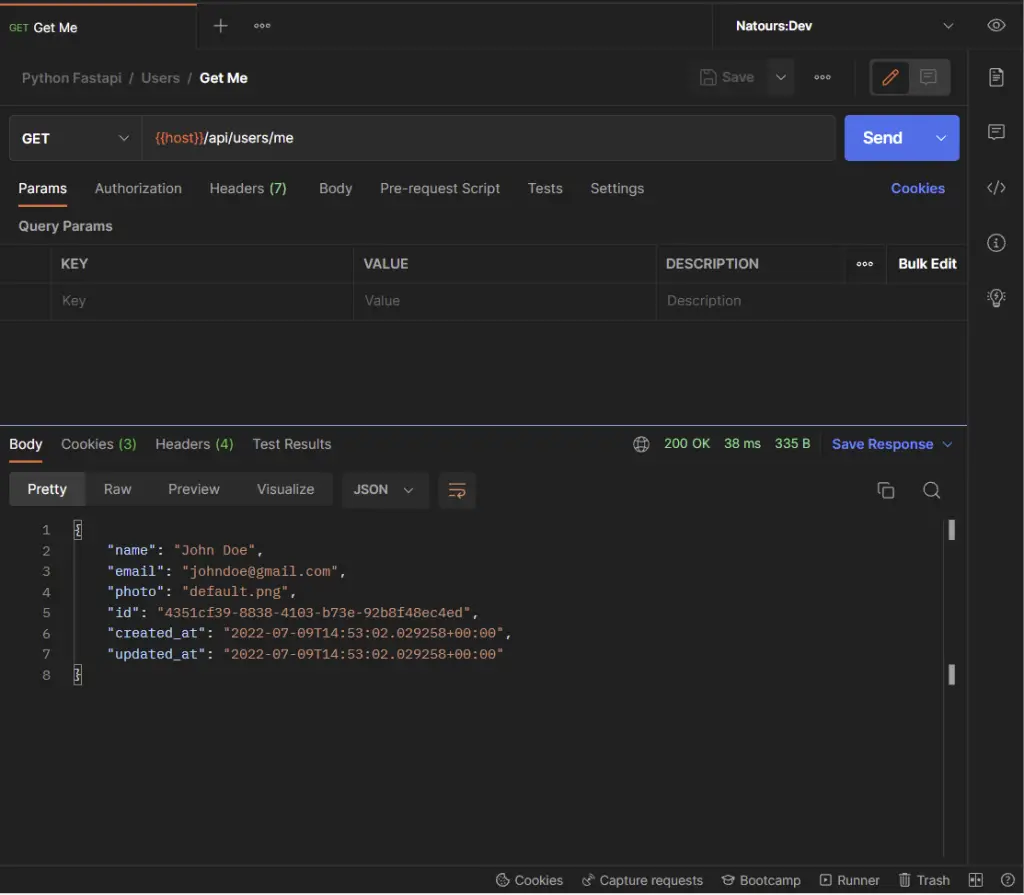Image resolution: width=1024 pixels, height=895 pixels.
Task: Open the code snippet panel
Action: click(996, 188)
